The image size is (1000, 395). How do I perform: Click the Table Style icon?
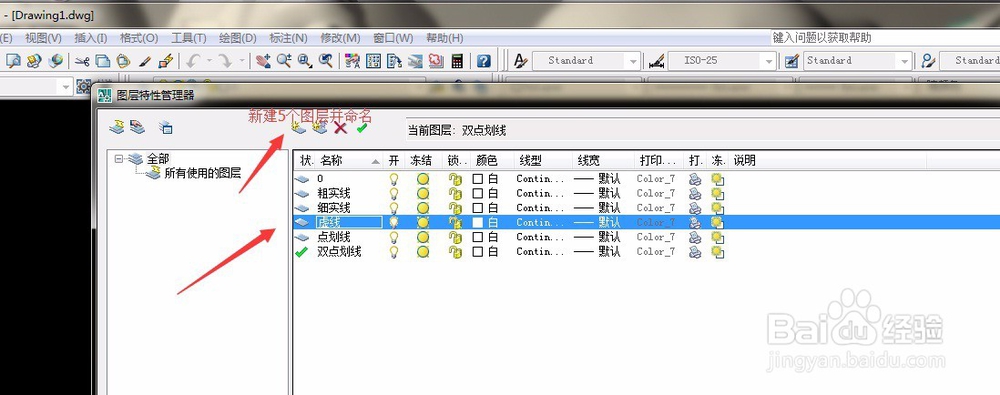coord(792,61)
